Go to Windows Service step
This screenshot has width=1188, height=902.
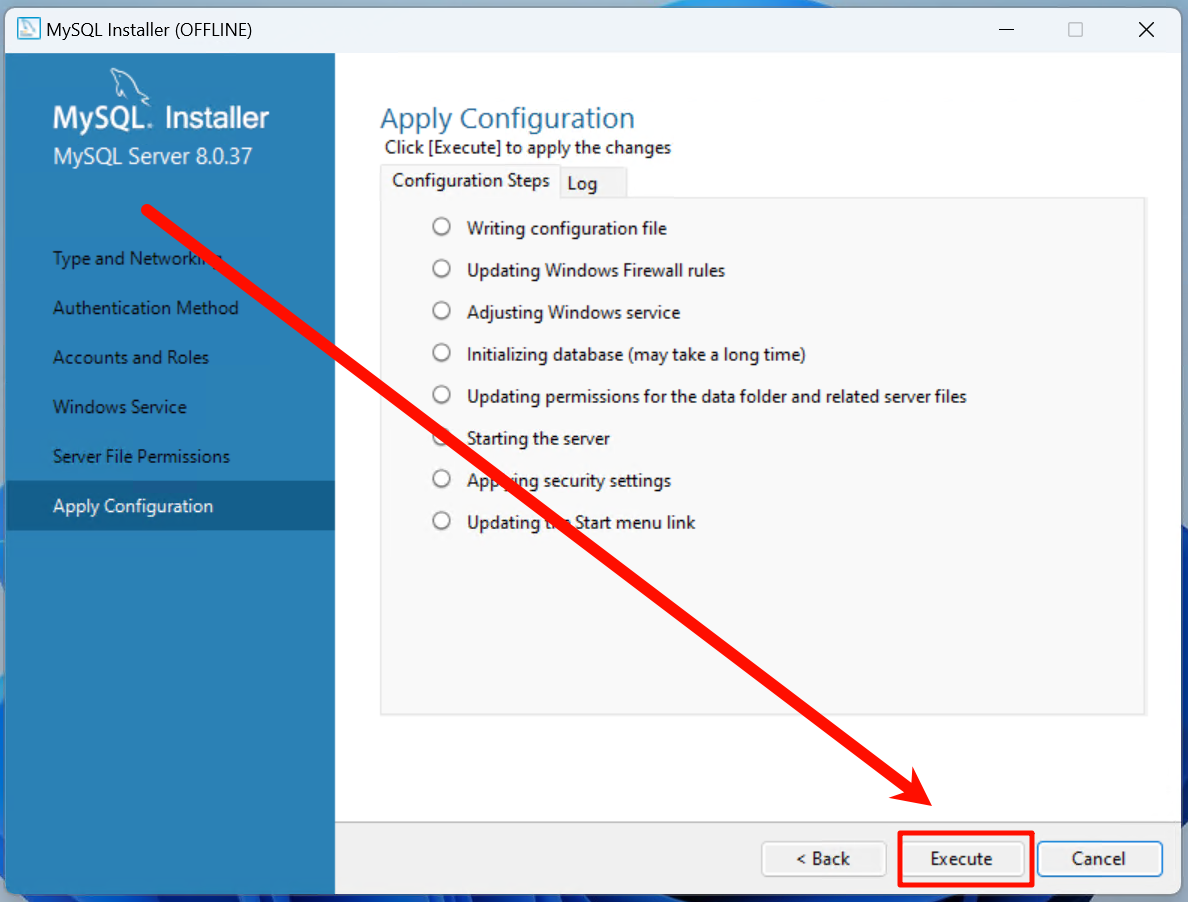[120, 407]
